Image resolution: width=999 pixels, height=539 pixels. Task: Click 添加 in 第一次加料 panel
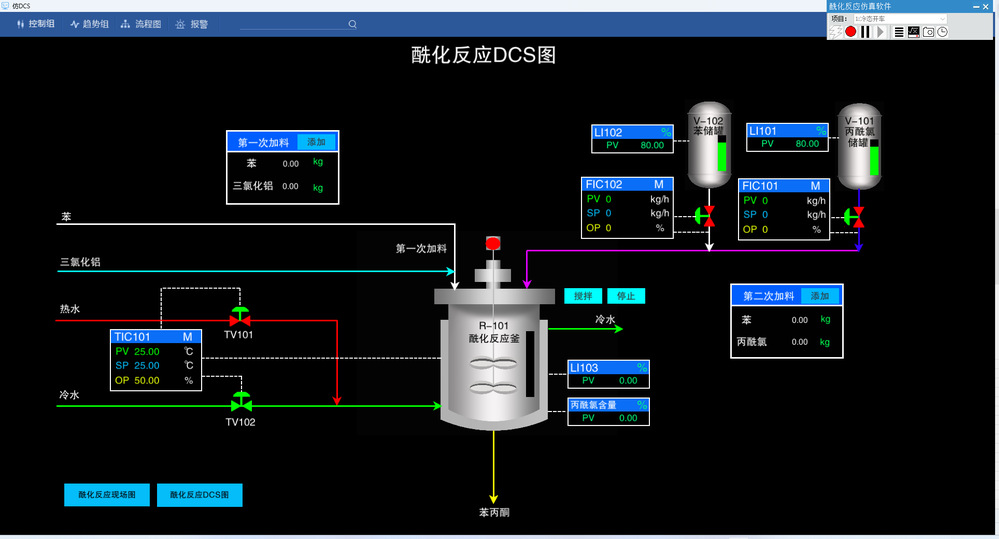point(316,142)
